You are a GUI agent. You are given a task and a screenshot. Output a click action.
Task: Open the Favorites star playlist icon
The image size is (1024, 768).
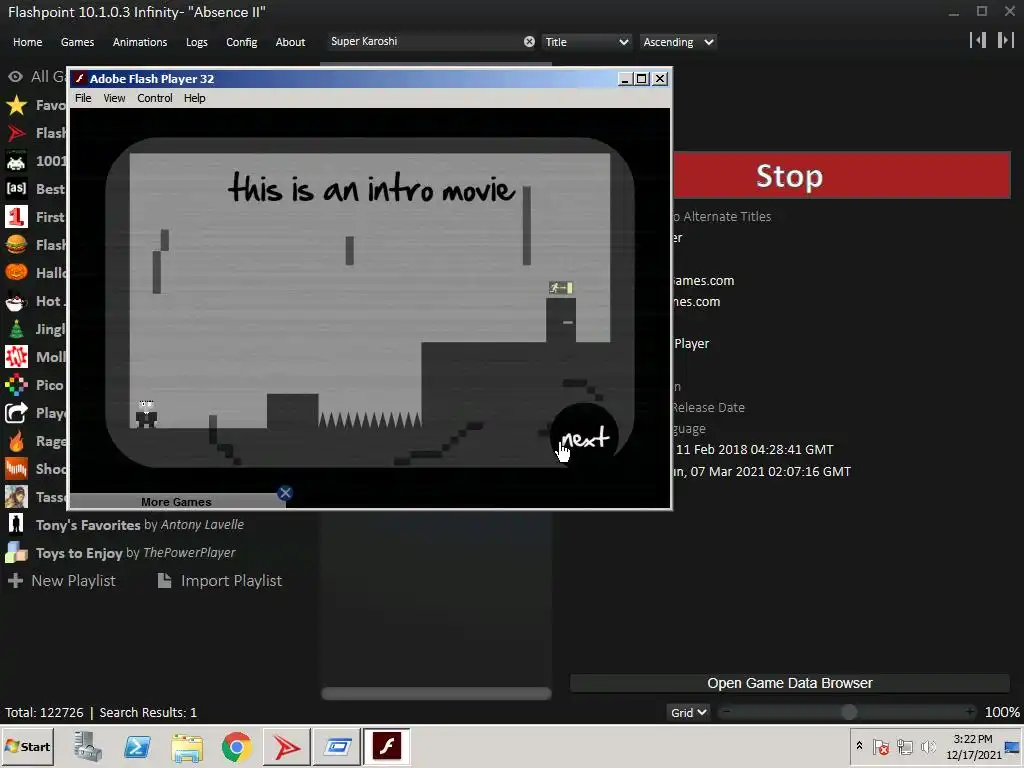(16, 104)
